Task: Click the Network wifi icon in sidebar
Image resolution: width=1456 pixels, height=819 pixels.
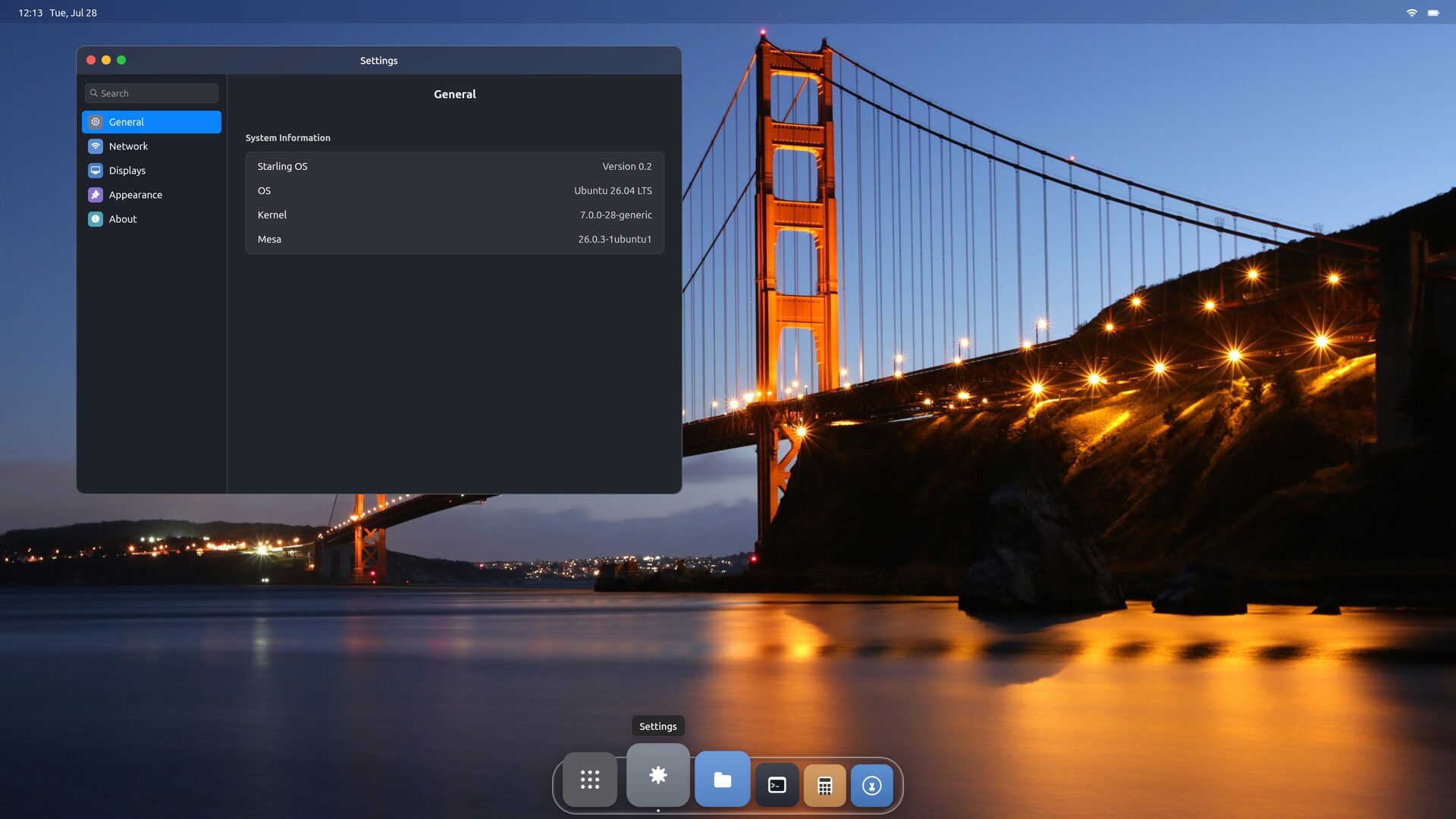Action: click(96, 146)
